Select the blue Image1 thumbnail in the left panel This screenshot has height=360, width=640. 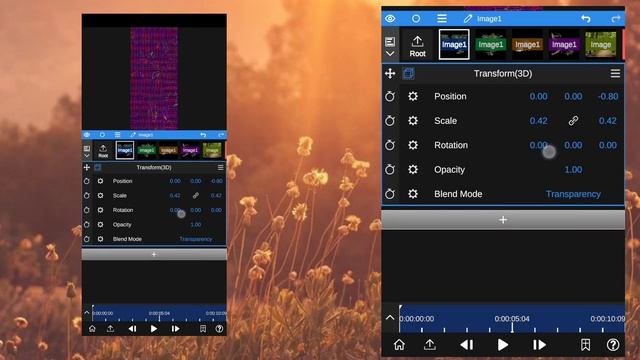pos(125,150)
